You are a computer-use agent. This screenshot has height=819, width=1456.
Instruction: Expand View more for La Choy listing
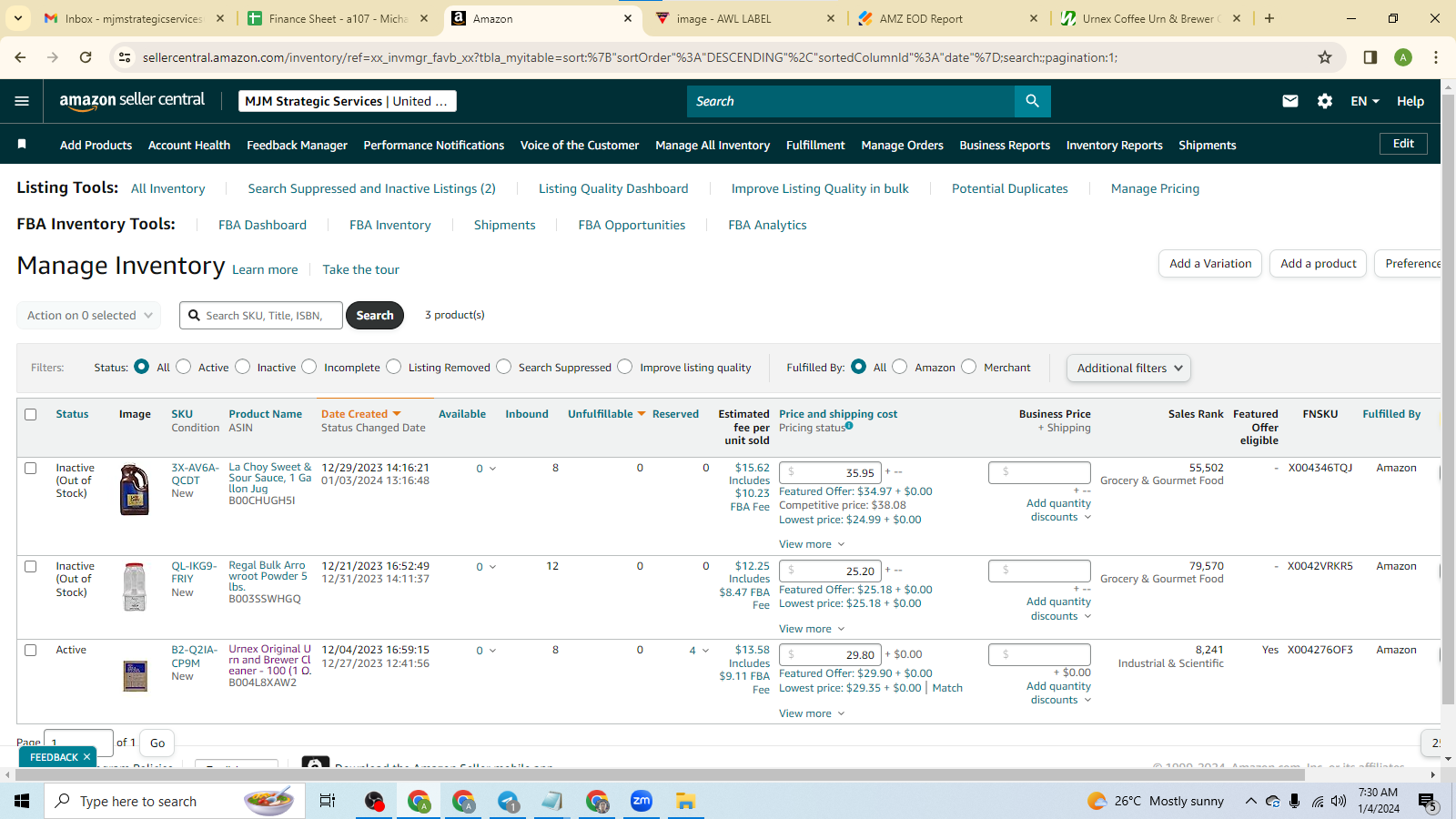[812, 544]
